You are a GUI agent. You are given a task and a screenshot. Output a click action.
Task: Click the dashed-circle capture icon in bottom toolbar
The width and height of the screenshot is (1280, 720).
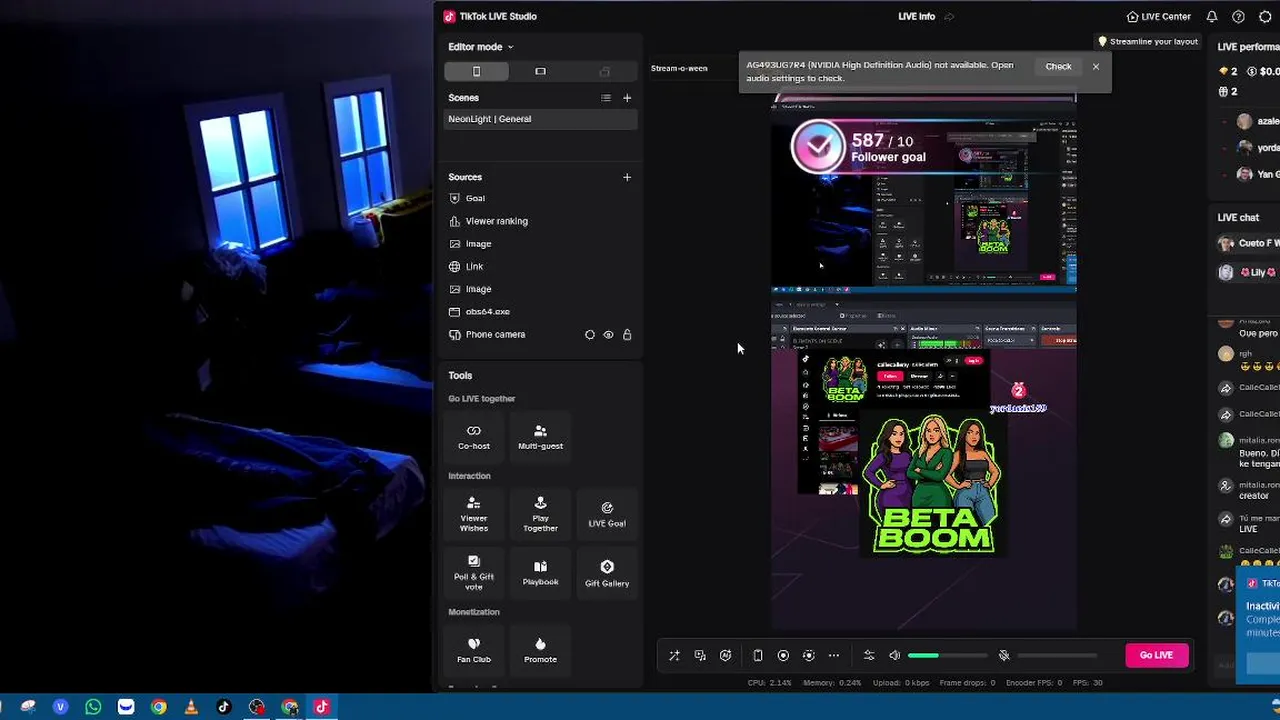(x=809, y=656)
